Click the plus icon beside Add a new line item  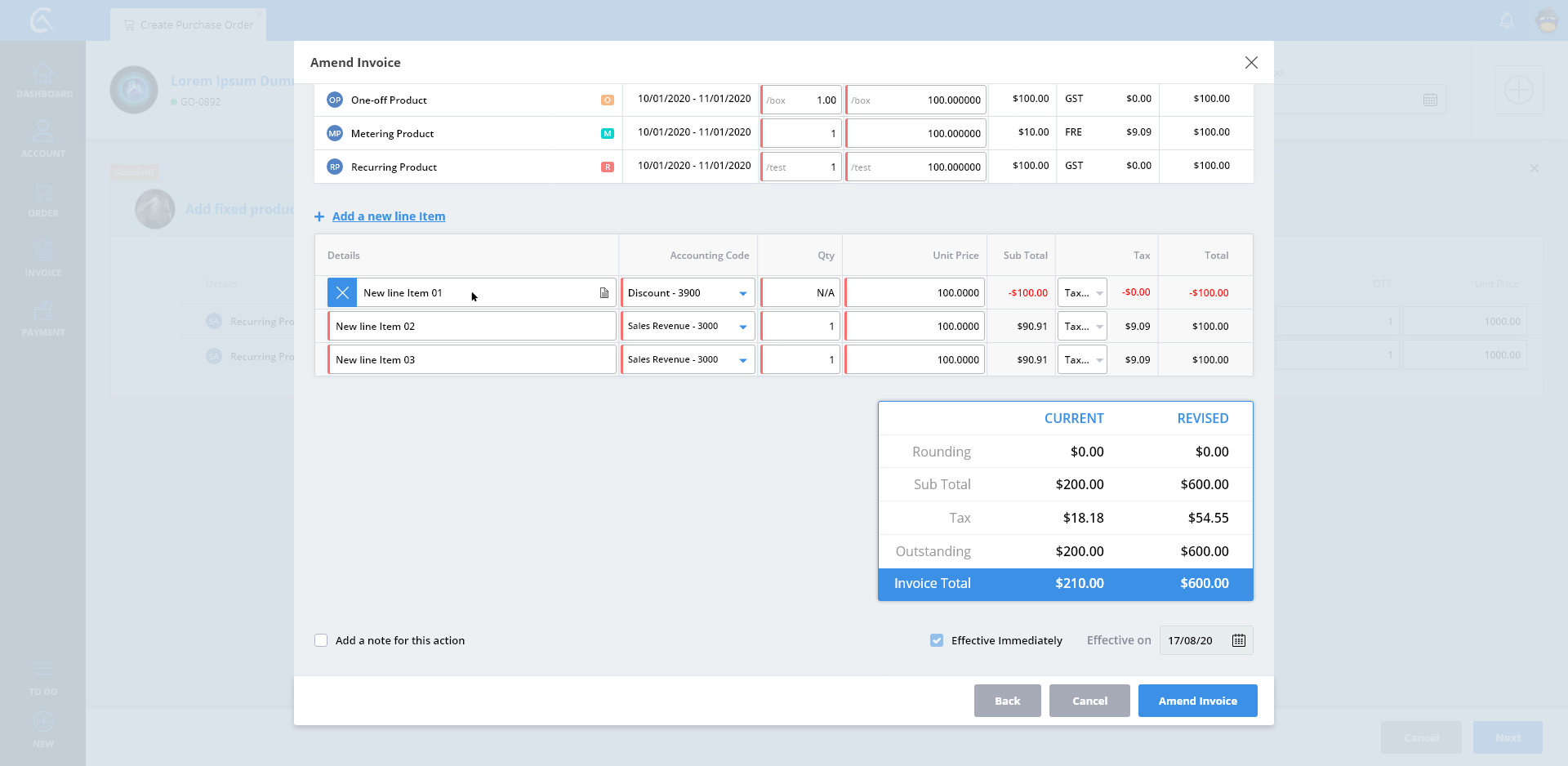pos(319,216)
